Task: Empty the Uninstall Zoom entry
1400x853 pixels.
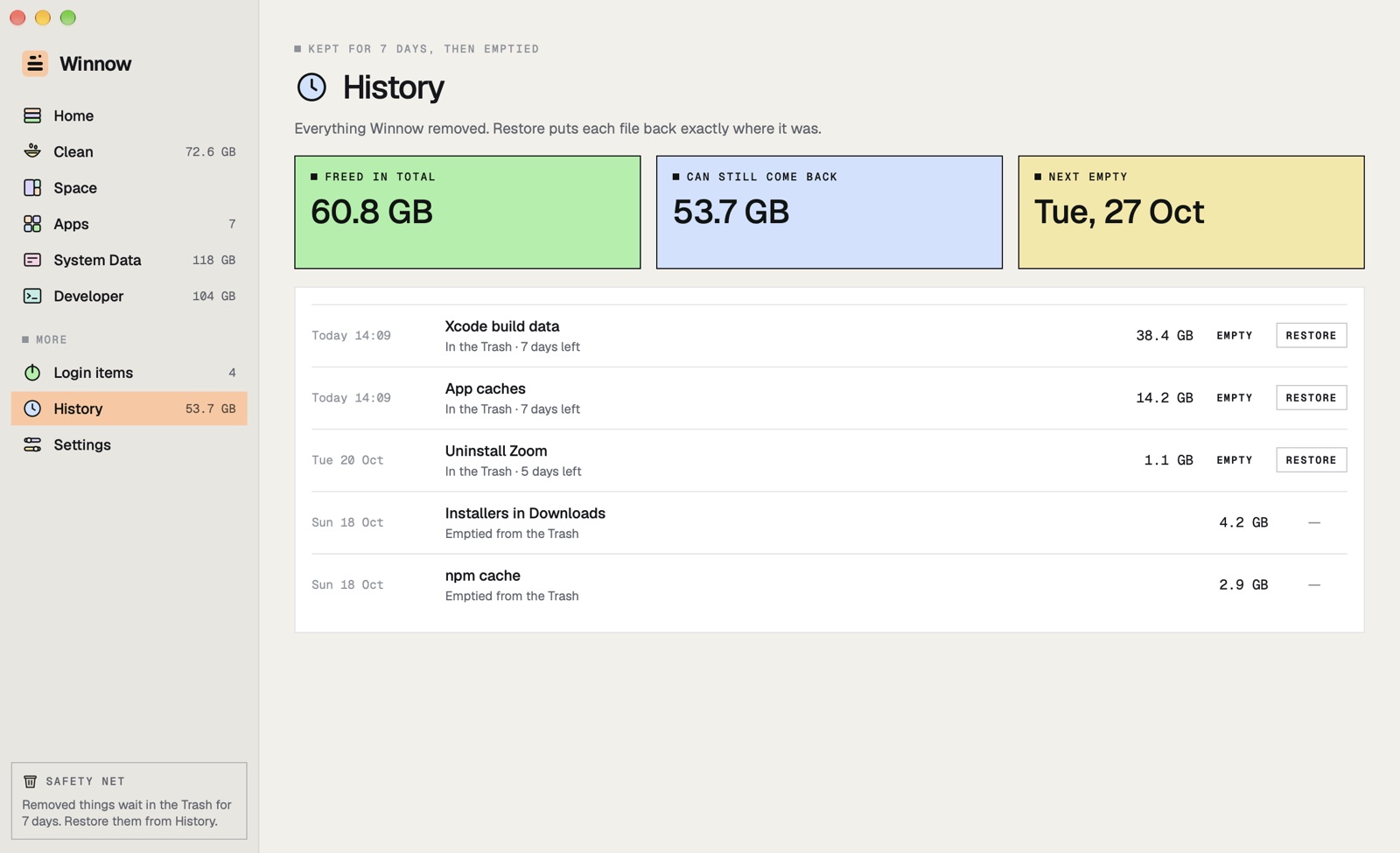Action: click(x=1234, y=459)
